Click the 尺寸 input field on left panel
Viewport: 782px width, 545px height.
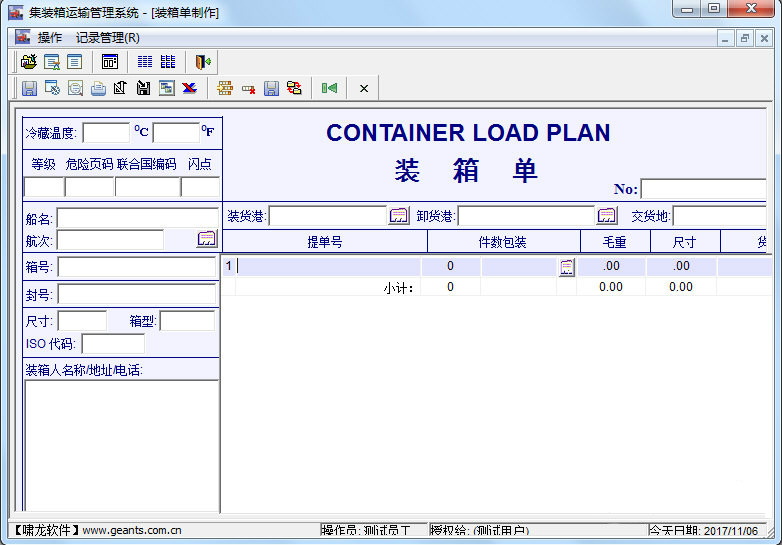(x=82, y=321)
